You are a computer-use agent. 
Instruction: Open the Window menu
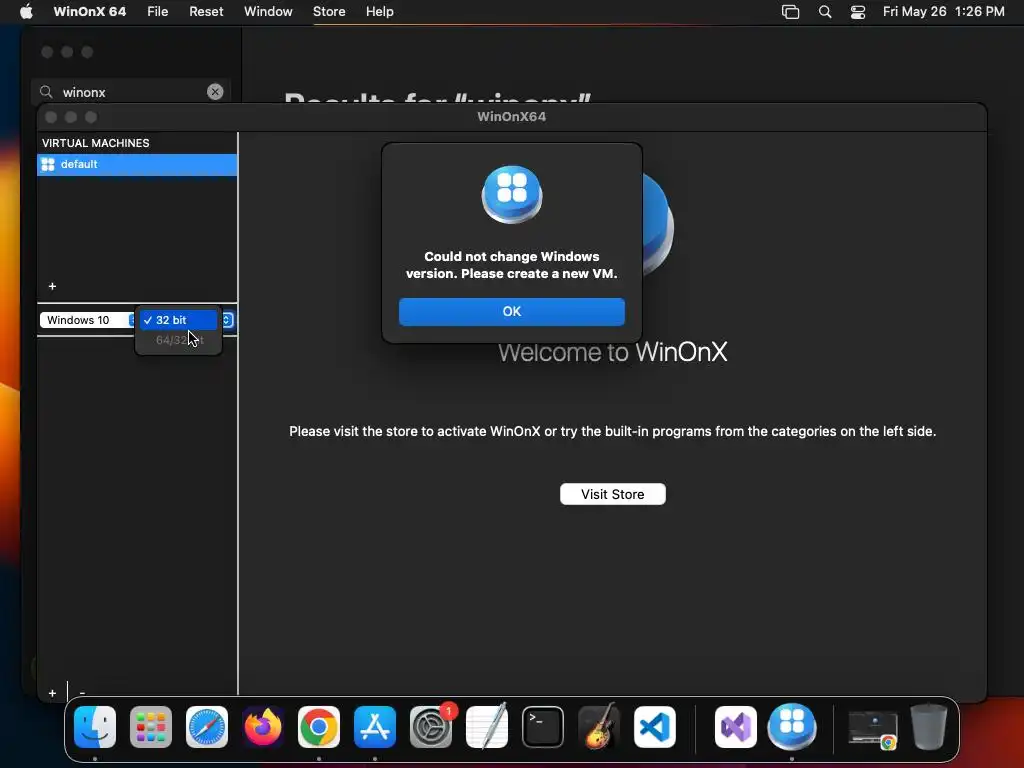point(268,12)
